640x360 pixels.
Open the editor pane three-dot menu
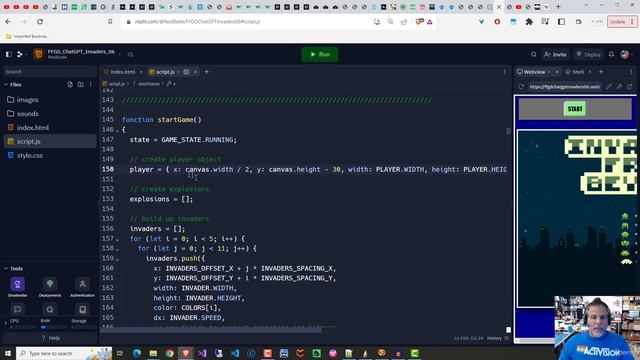[x=505, y=72]
